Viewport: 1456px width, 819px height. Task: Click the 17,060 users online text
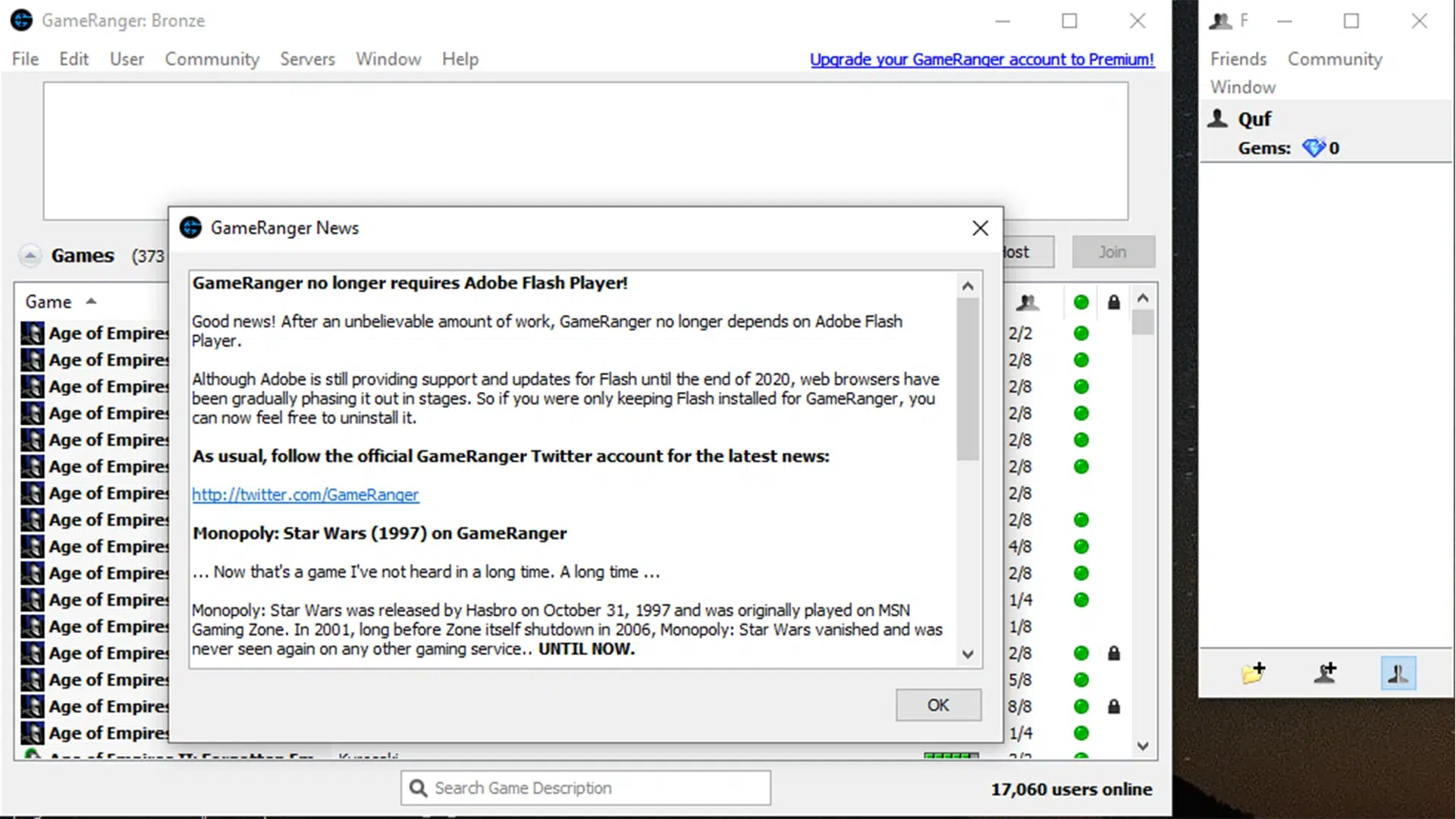coord(1072,789)
